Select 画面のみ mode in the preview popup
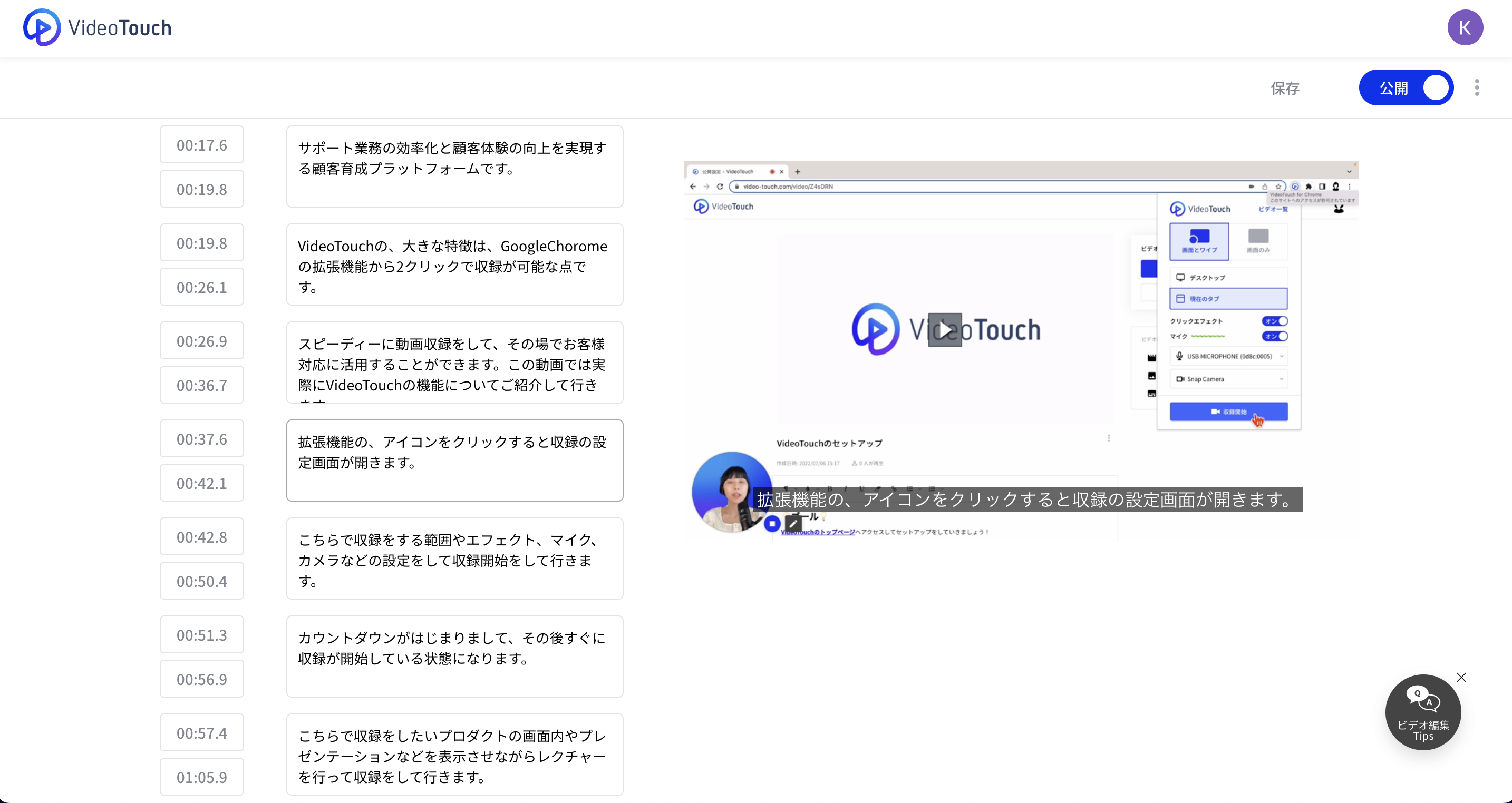The width and height of the screenshot is (1512, 803). click(1258, 241)
